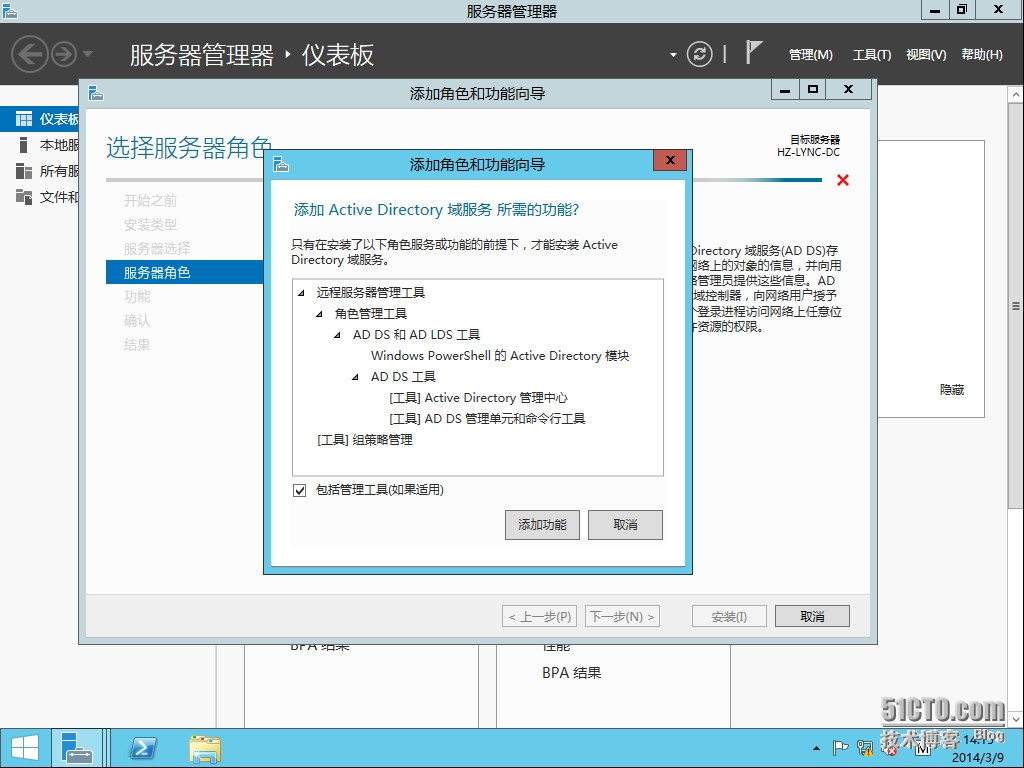The height and width of the screenshot is (768, 1024).
Task: Click the popup dialog title bar icon
Action: (281, 164)
